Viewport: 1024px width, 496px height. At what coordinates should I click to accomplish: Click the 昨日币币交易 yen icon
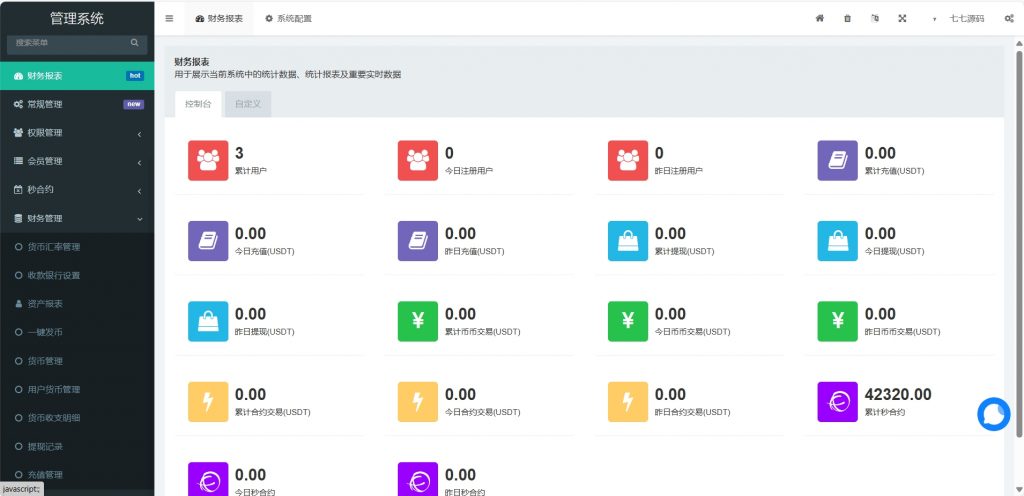point(838,321)
